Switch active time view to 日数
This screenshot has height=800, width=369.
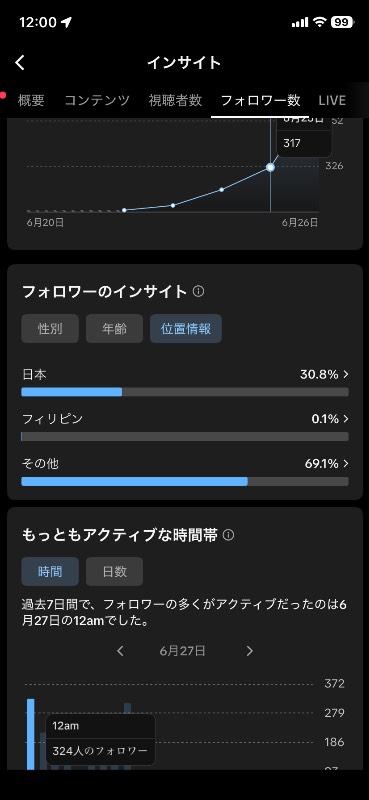click(x=114, y=571)
